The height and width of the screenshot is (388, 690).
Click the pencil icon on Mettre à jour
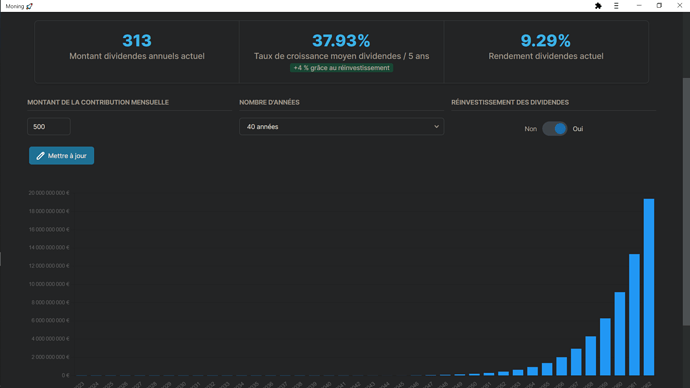pos(40,156)
